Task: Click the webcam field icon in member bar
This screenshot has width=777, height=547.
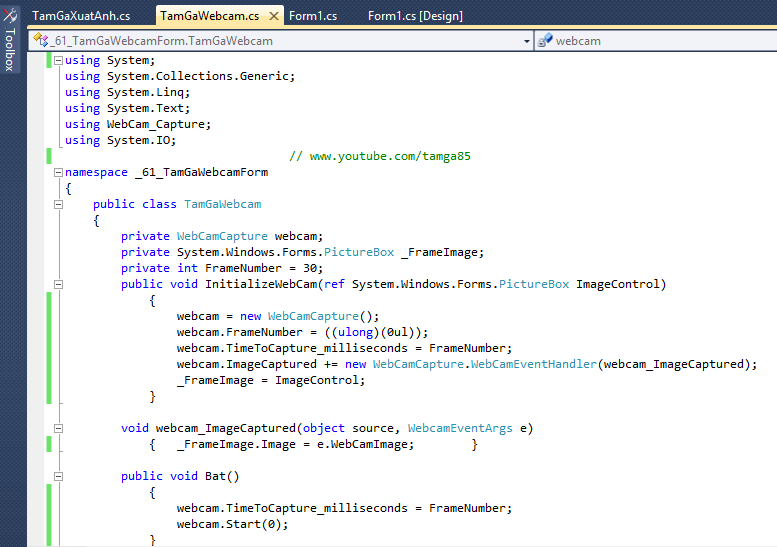Action: [545, 40]
